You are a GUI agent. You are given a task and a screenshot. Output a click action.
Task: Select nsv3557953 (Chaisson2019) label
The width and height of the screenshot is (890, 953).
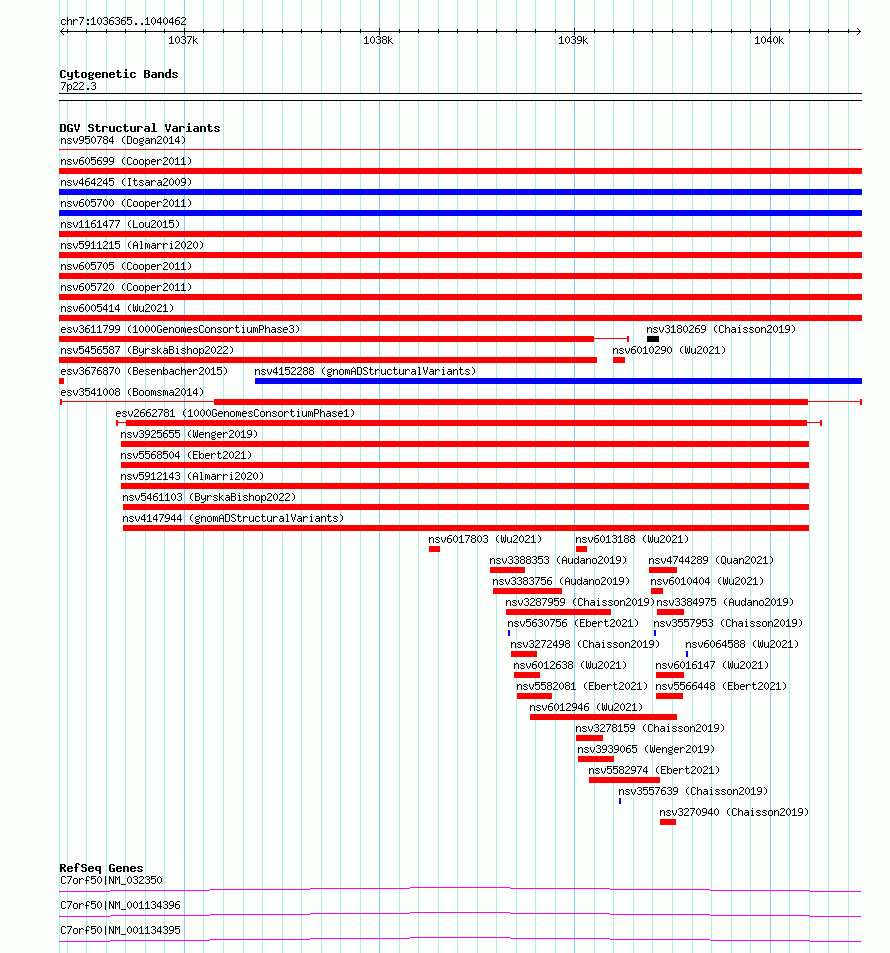pos(728,624)
